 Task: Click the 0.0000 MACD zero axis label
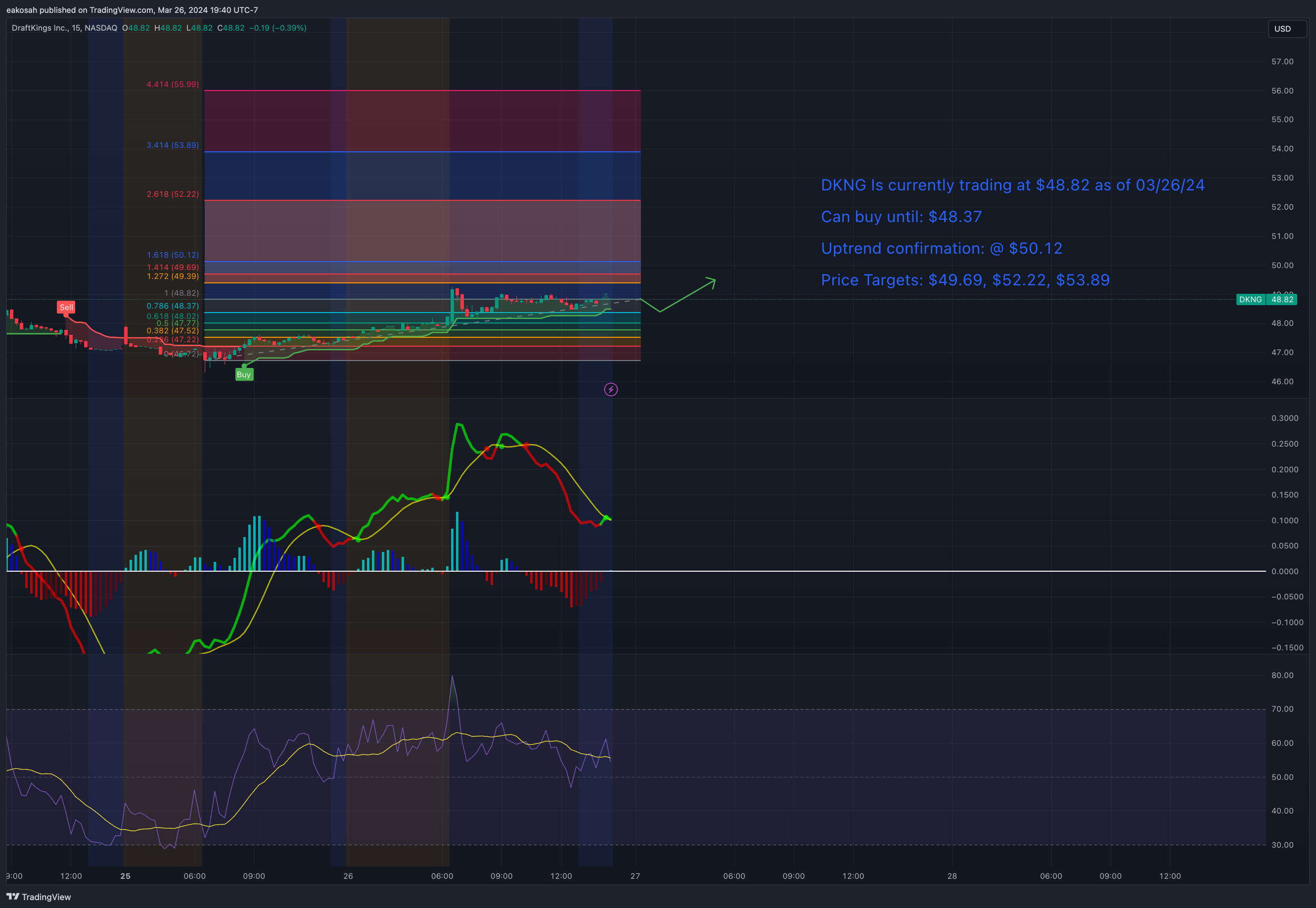tap(1285, 571)
